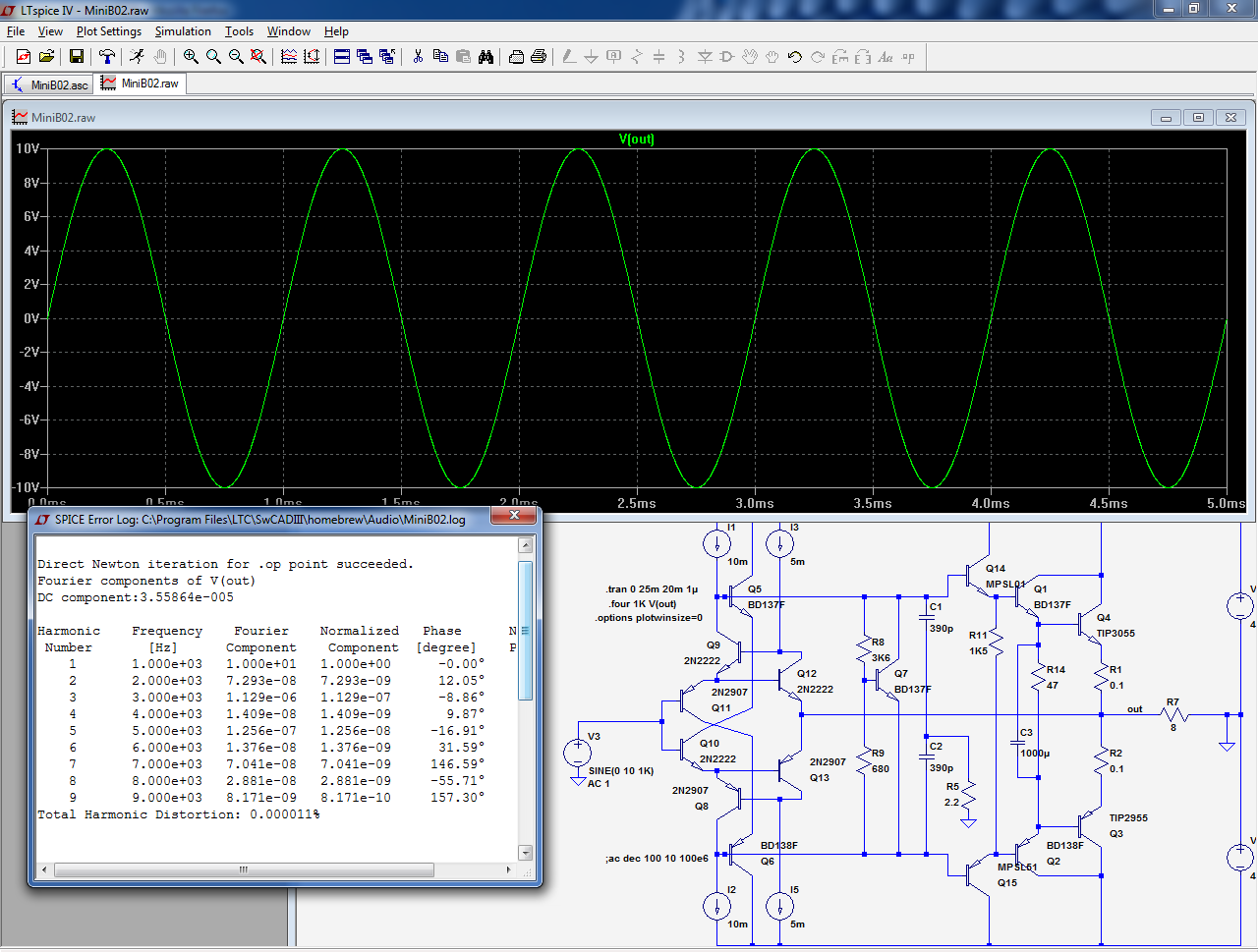Save with the floppy disk icon
The image size is (1258, 952).
[x=76, y=57]
